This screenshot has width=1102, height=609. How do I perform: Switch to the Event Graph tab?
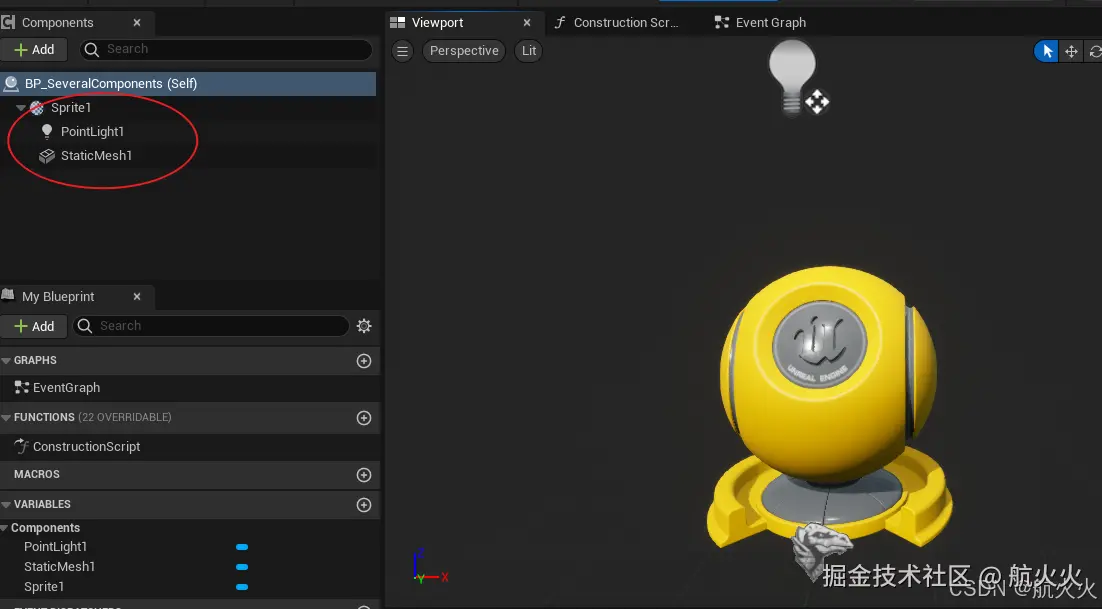click(760, 22)
